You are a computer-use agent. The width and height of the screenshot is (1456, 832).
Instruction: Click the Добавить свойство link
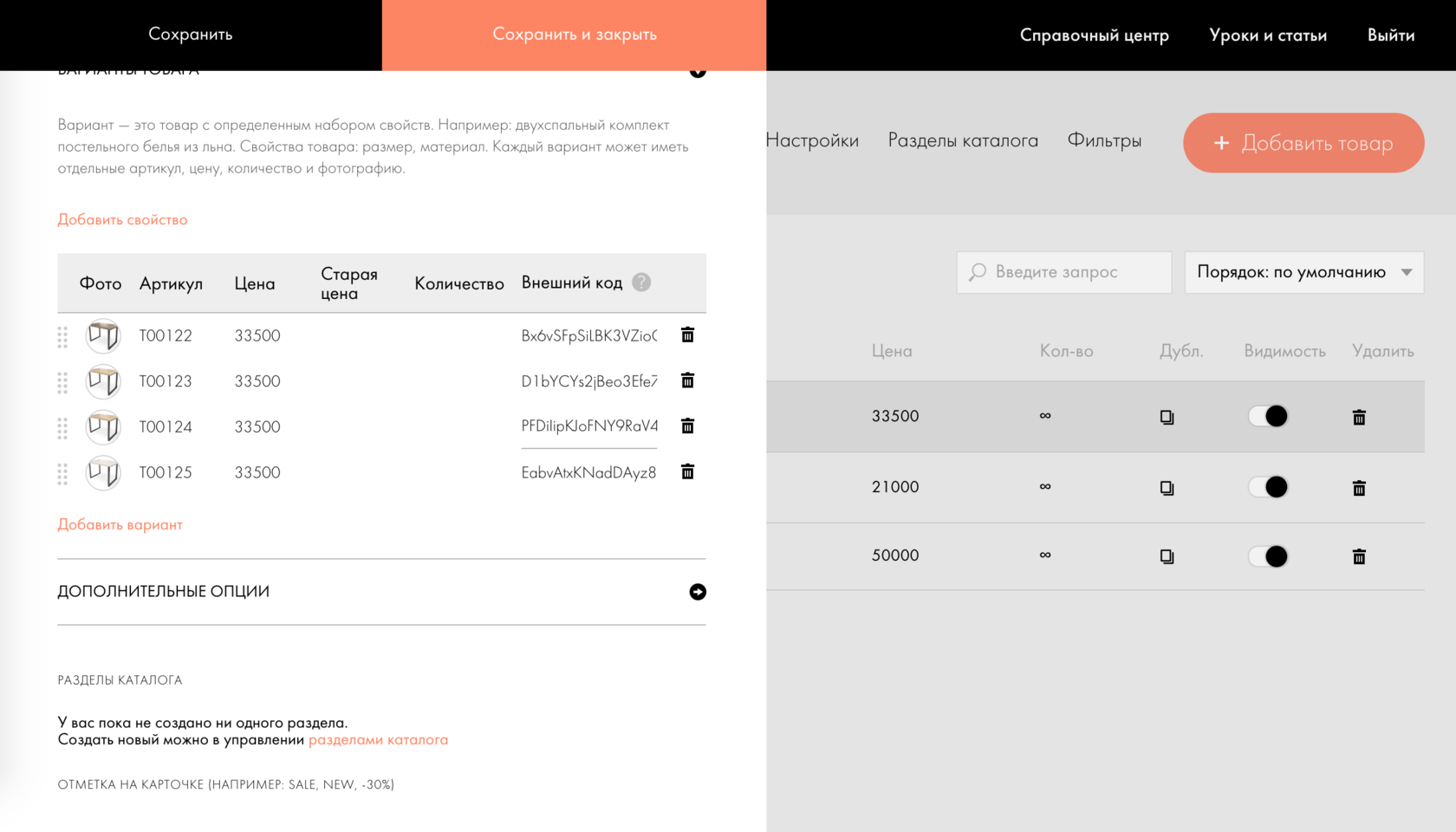(122, 219)
